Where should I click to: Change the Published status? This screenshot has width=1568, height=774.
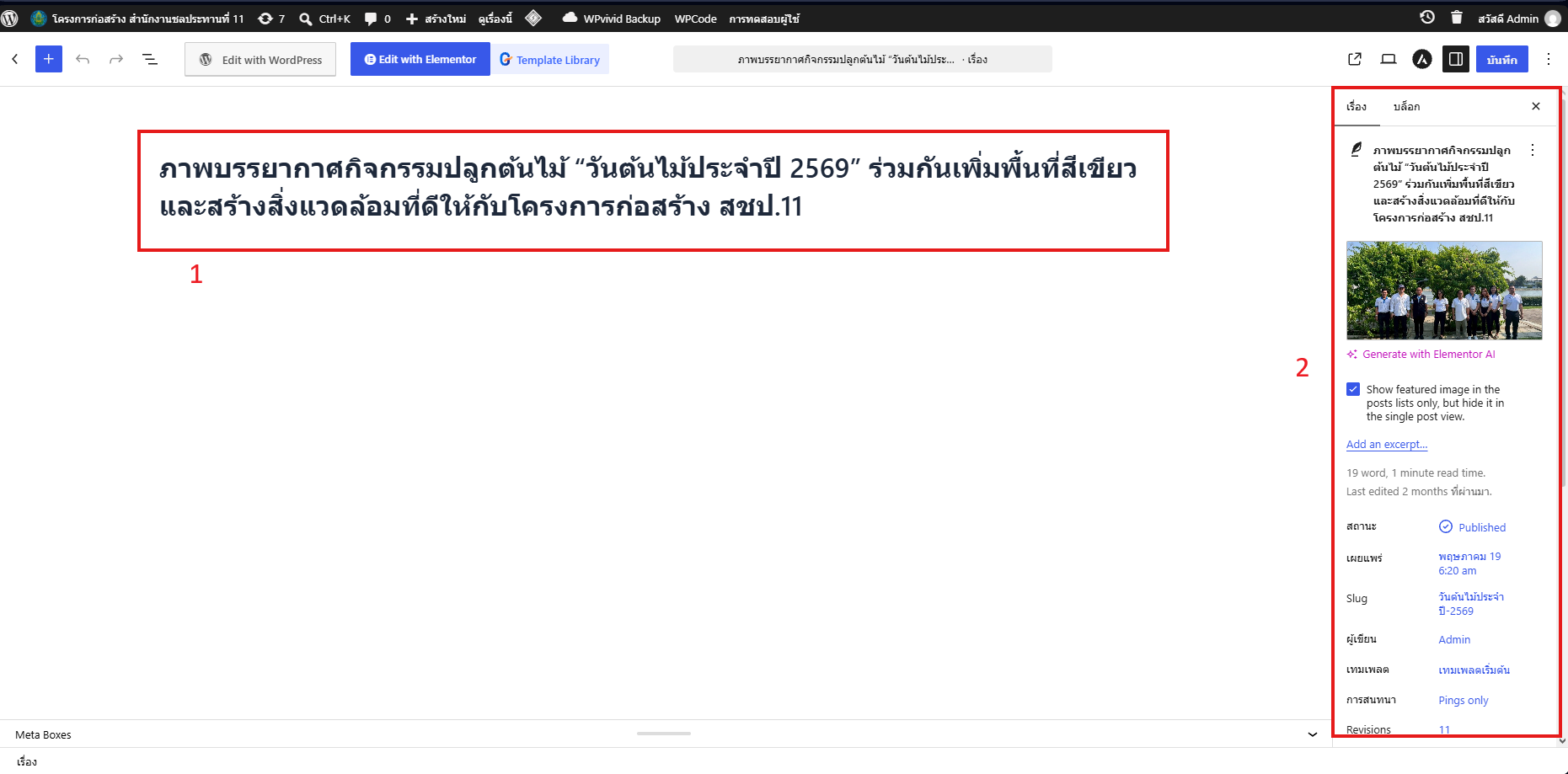pos(1472,527)
